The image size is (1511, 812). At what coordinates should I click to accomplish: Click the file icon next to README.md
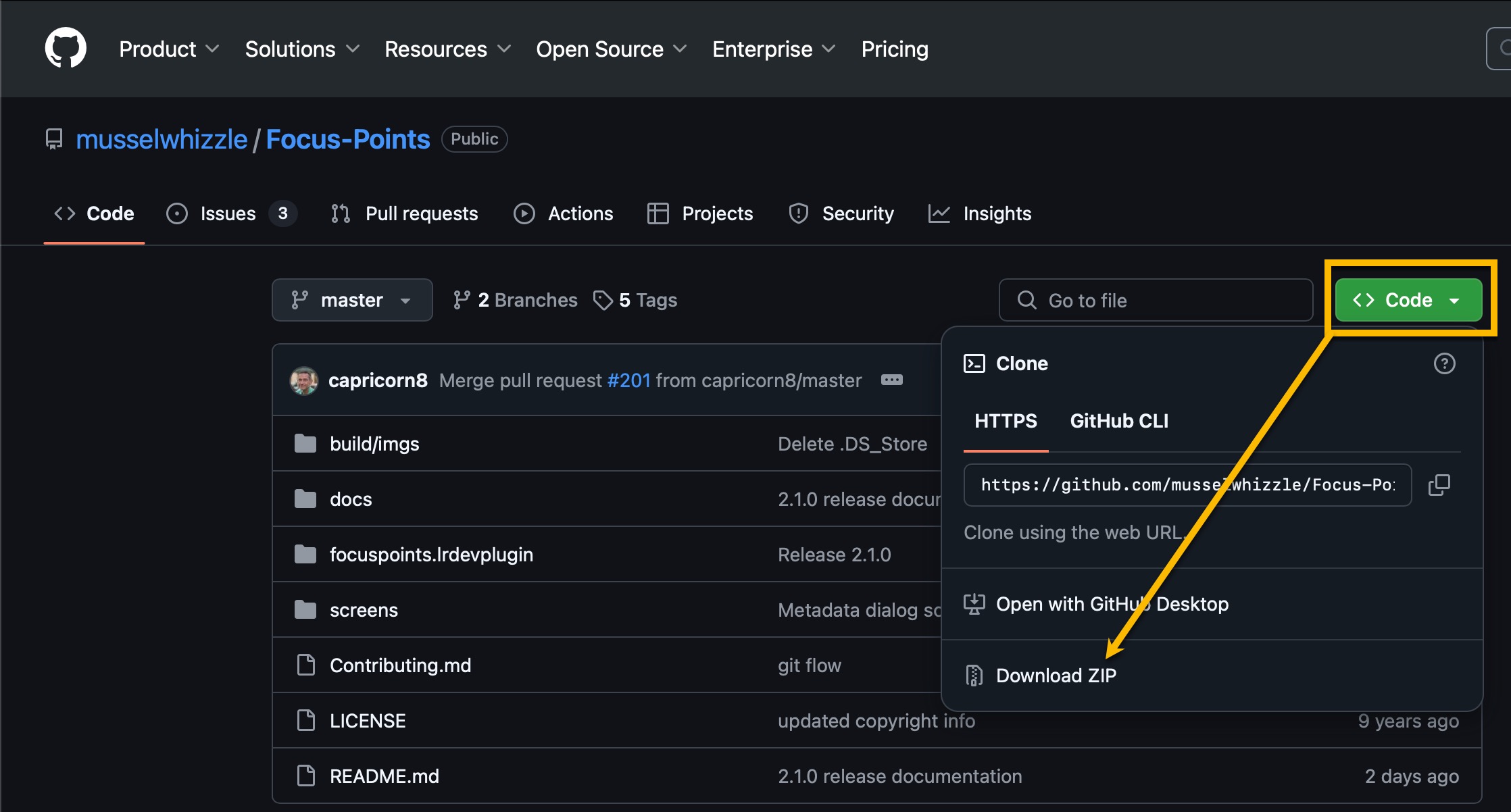pyautogui.click(x=306, y=776)
